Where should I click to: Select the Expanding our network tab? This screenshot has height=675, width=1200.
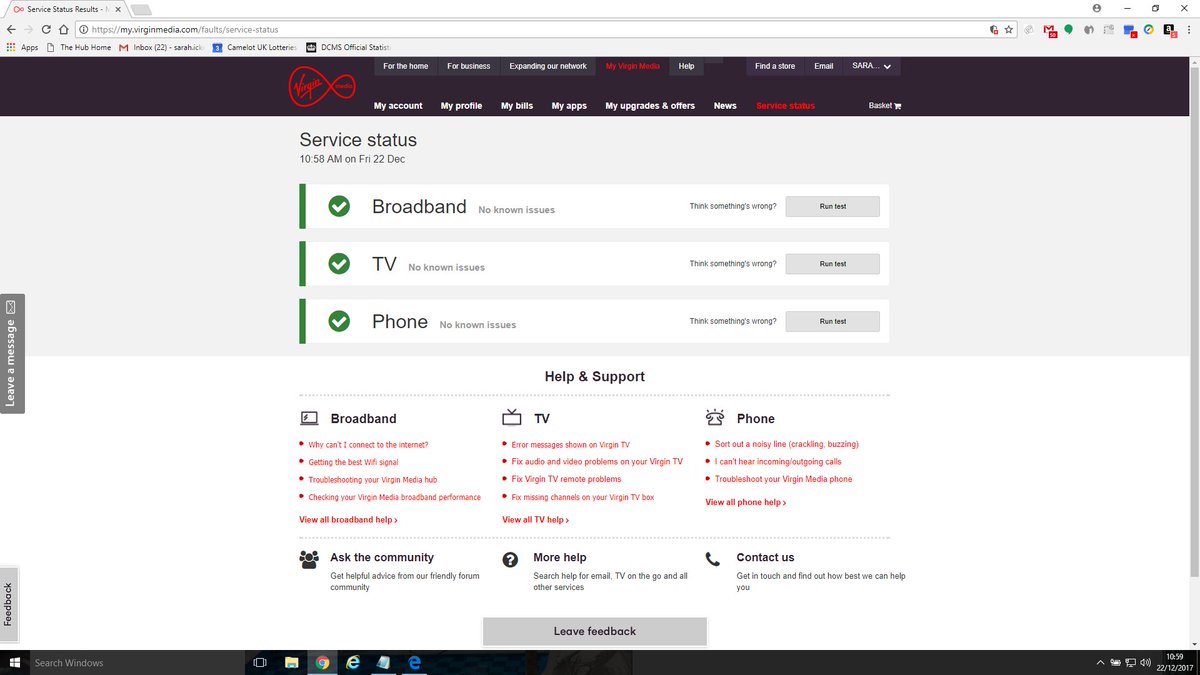click(x=548, y=66)
